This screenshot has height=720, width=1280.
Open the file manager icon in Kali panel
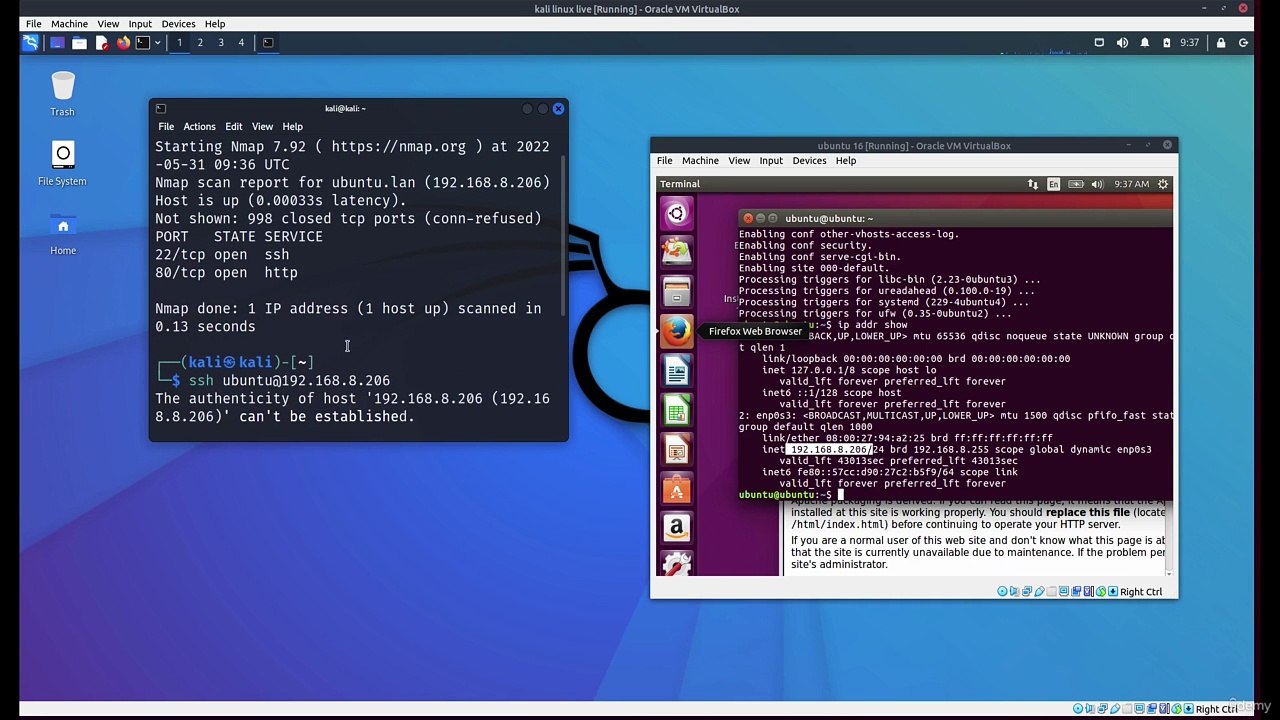coord(79,42)
